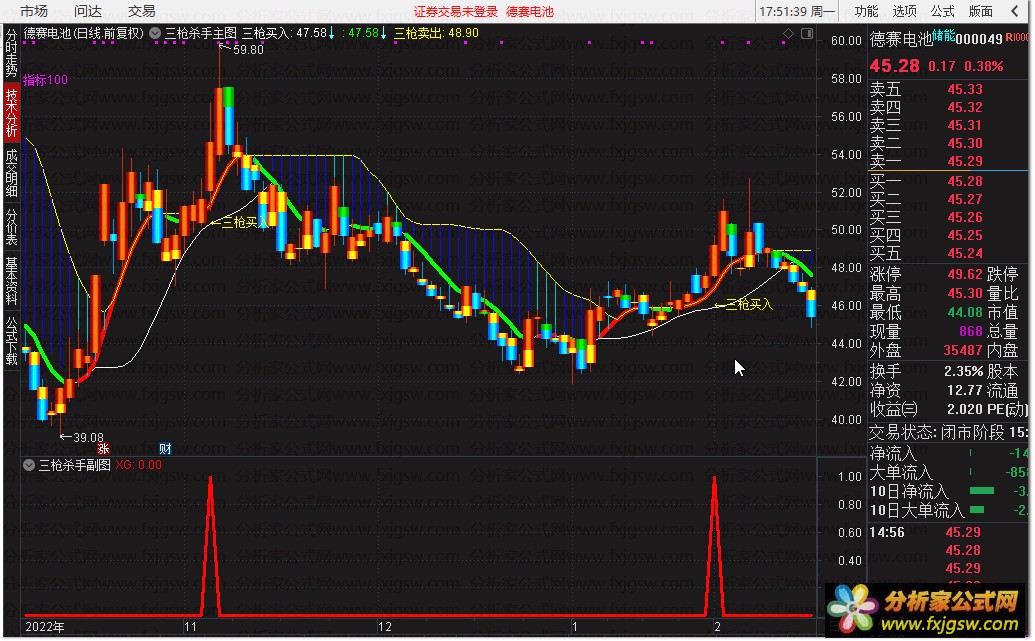Click the 39.08 low price label
The height and width of the screenshot is (641, 1035).
(88, 437)
